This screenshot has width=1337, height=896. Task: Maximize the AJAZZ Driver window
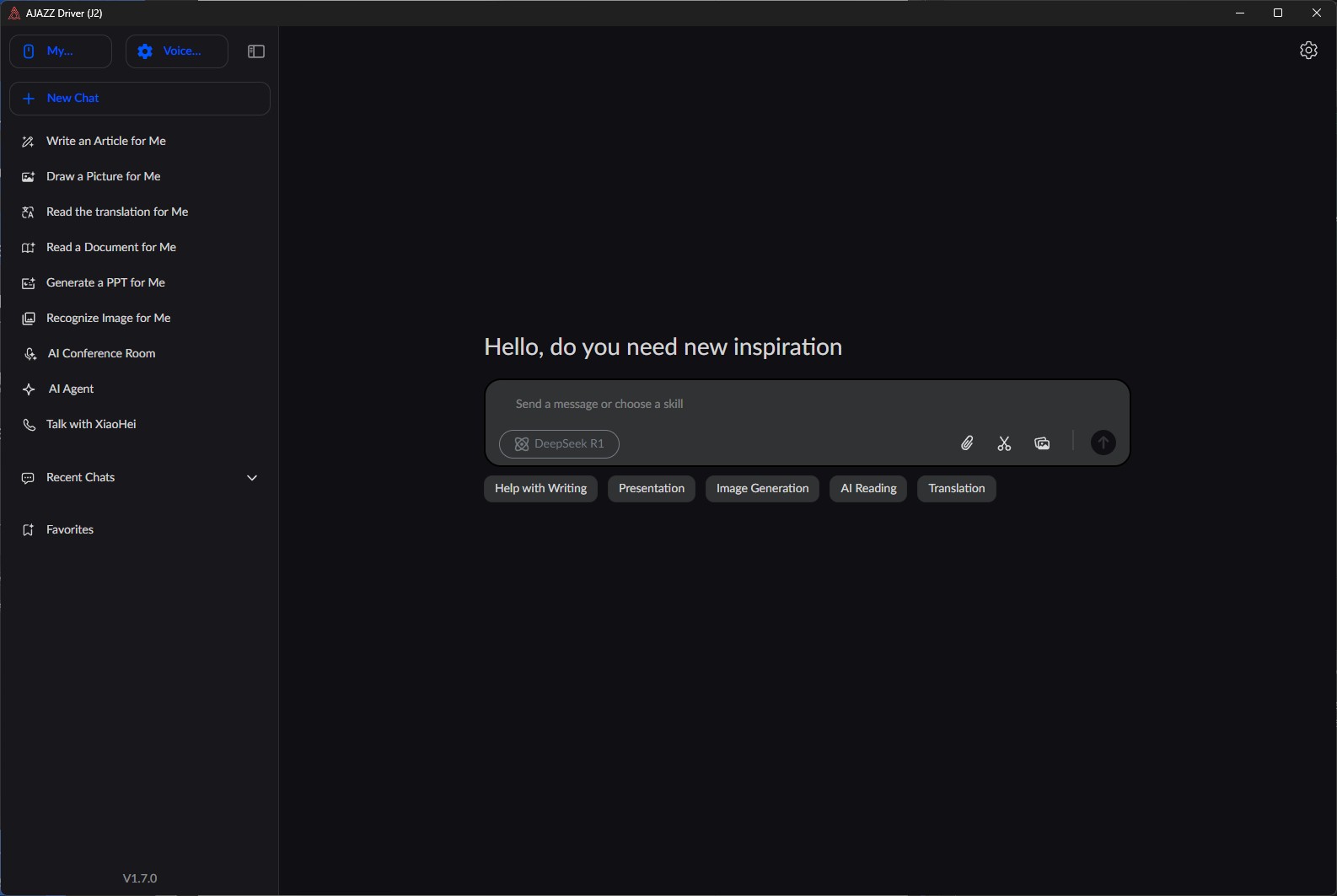[1278, 13]
